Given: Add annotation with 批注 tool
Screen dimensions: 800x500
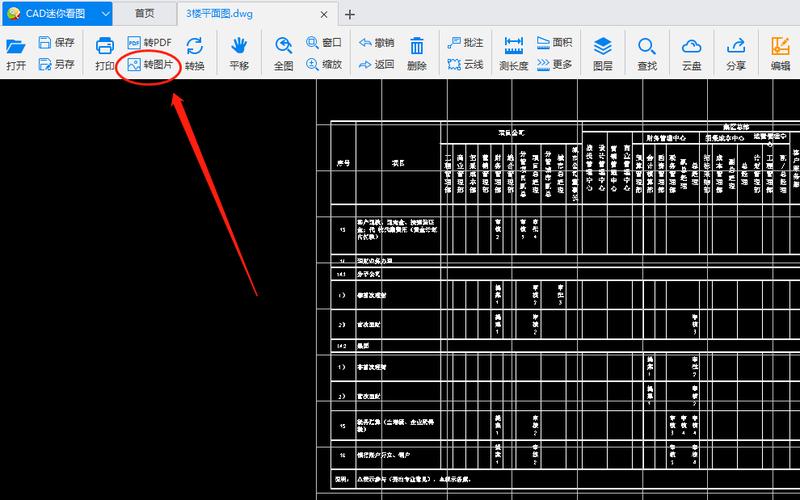Looking at the screenshot, I should (465, 43).
